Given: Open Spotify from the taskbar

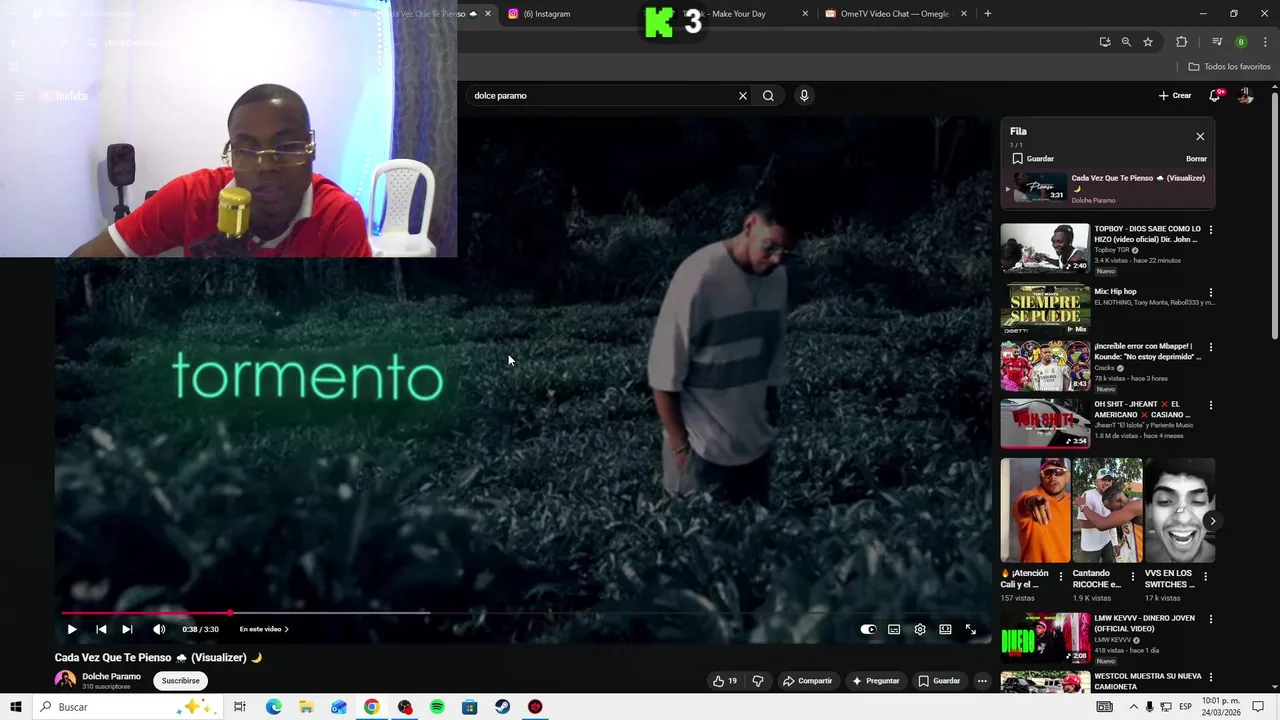Looking at the screenshot, I should coord(437,707).
